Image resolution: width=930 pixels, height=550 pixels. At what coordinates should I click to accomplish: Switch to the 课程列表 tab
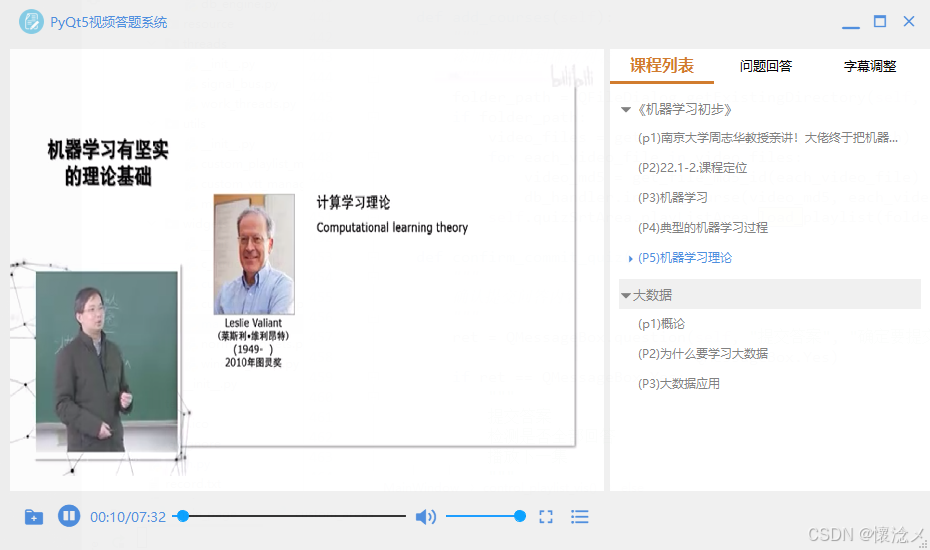tap(662, 65)
